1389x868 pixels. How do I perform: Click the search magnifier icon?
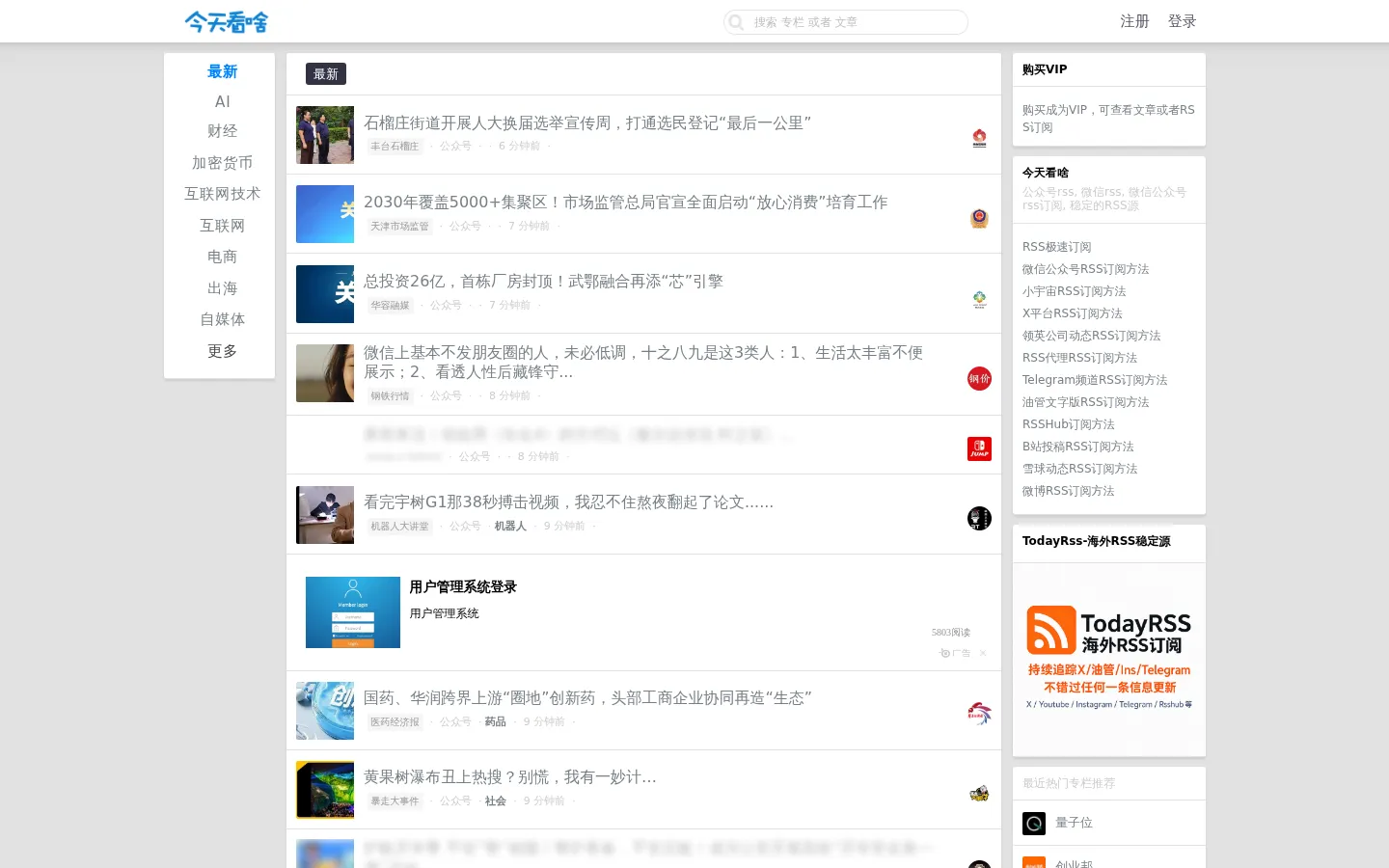736,22
